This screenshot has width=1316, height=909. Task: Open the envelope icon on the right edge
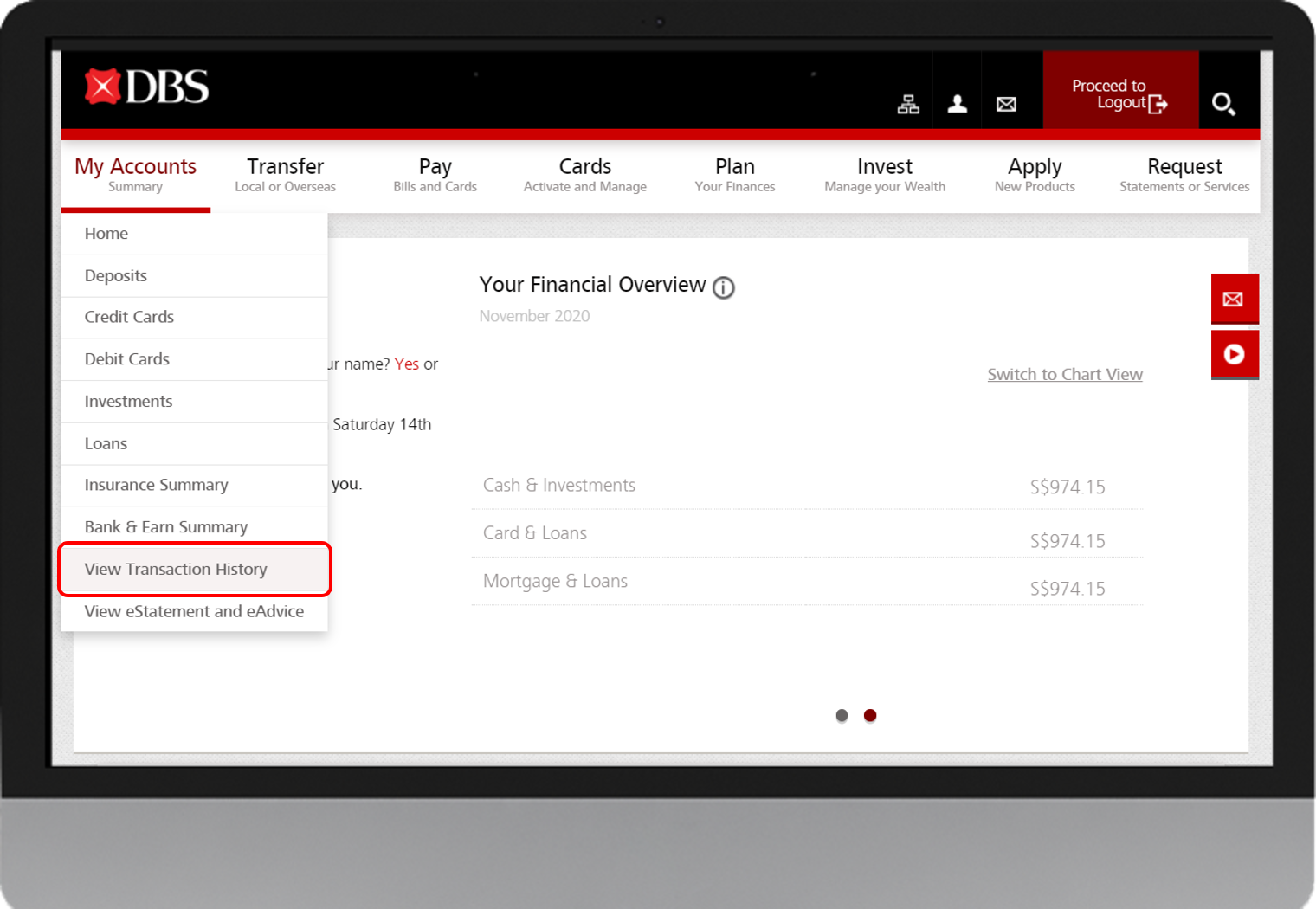click(x=1235, y=299)
